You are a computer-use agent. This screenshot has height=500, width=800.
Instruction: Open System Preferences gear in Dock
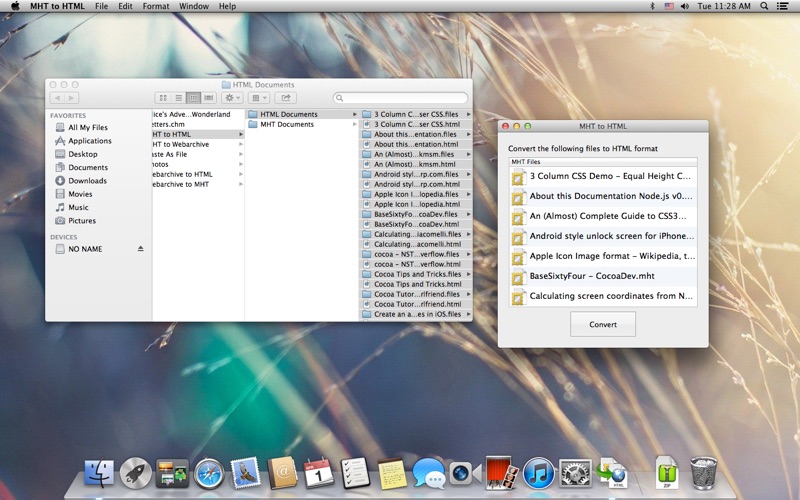(x=576, y=473)
